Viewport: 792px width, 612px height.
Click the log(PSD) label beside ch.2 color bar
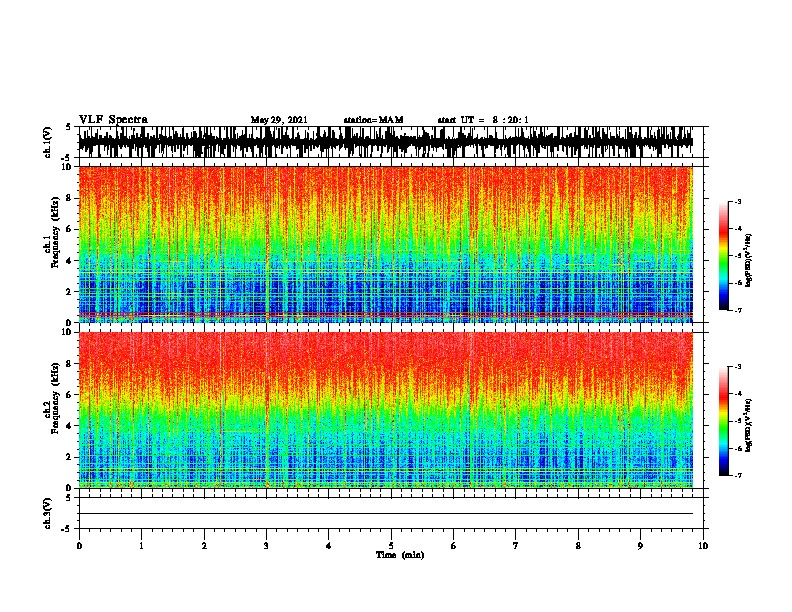point(749,425)
